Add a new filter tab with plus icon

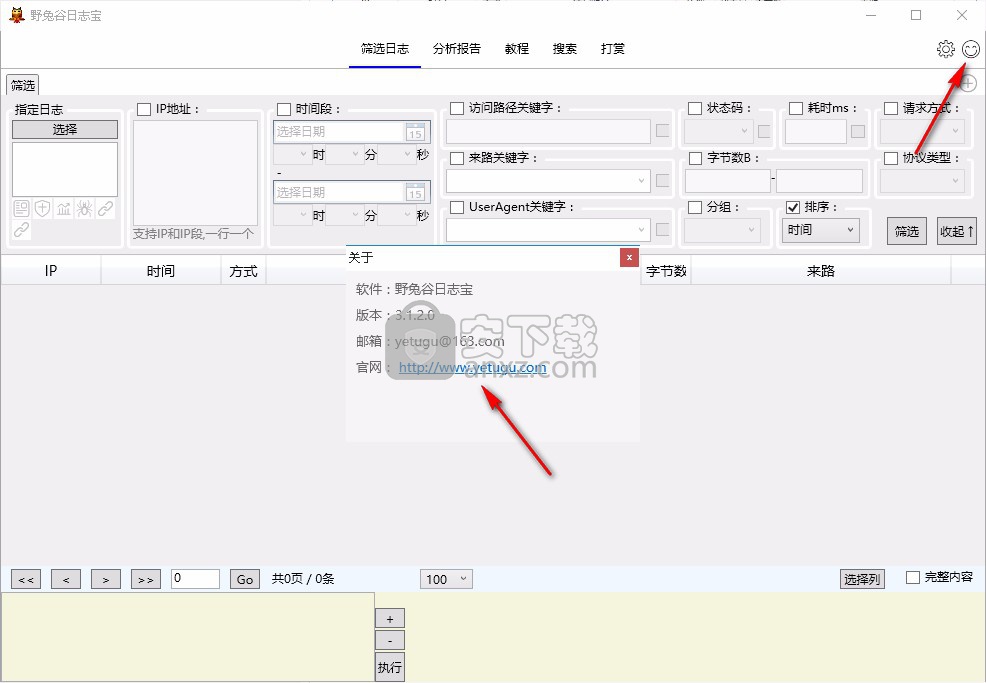(x=968, y=83)
